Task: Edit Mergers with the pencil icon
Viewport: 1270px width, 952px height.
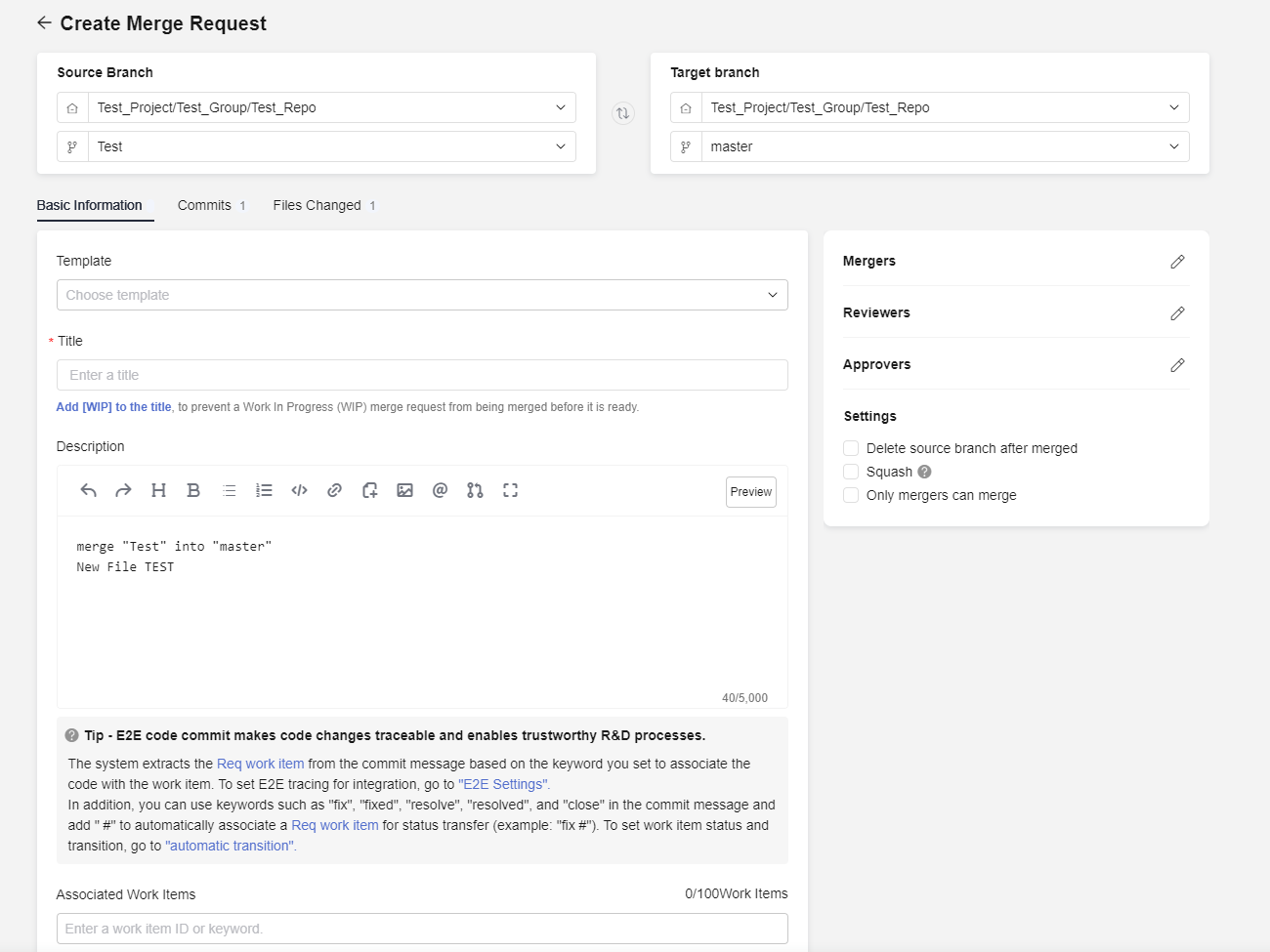Action: click(x=1177, y=262)
